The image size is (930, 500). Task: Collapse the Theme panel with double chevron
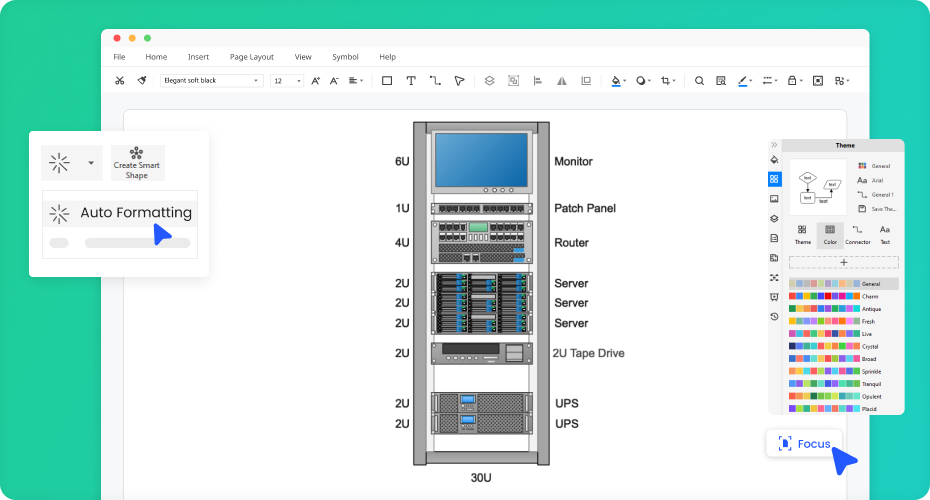(x=774, y=145)
